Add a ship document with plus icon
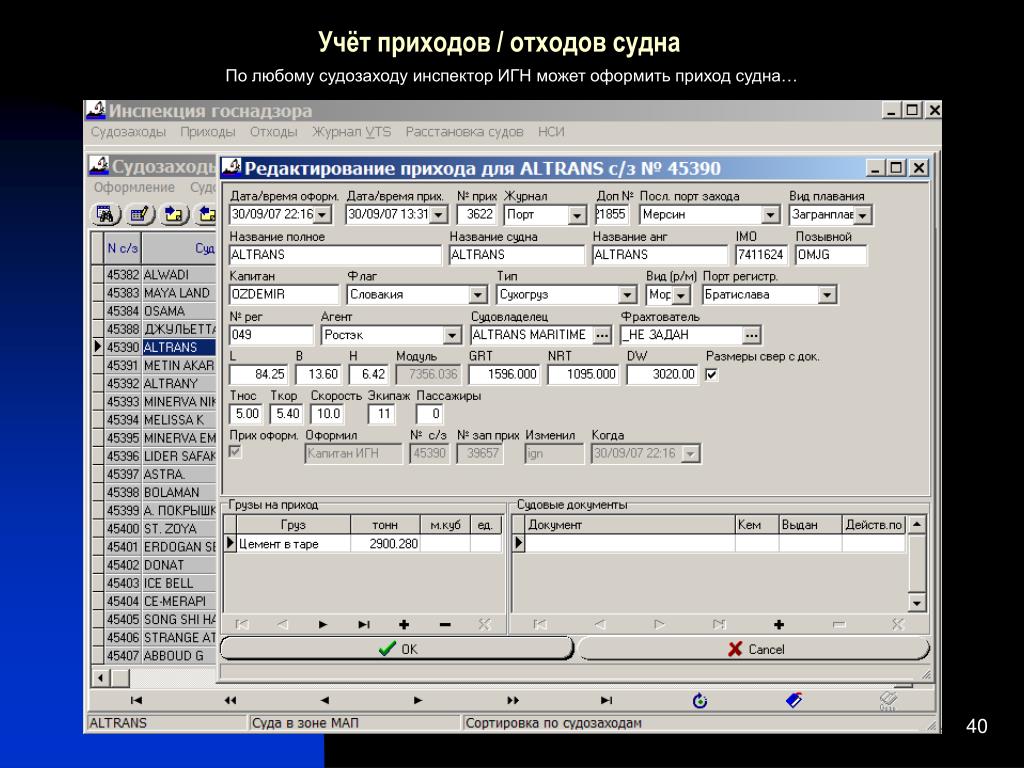This screenshot has height=768, width=1024. [778, 625]
